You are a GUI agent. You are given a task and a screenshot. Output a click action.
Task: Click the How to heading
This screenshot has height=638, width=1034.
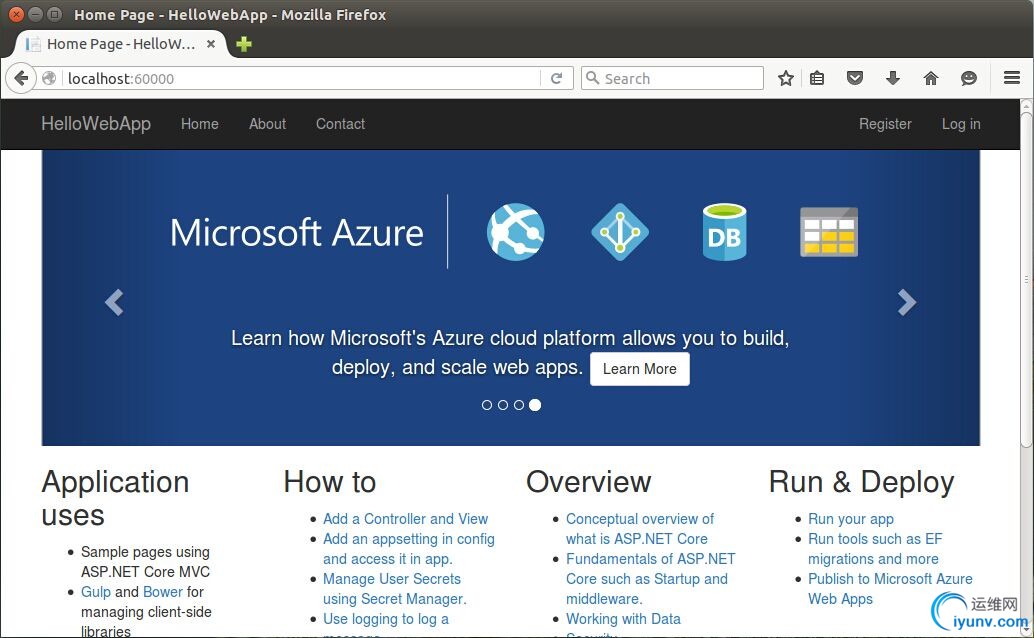click(330, 482)
